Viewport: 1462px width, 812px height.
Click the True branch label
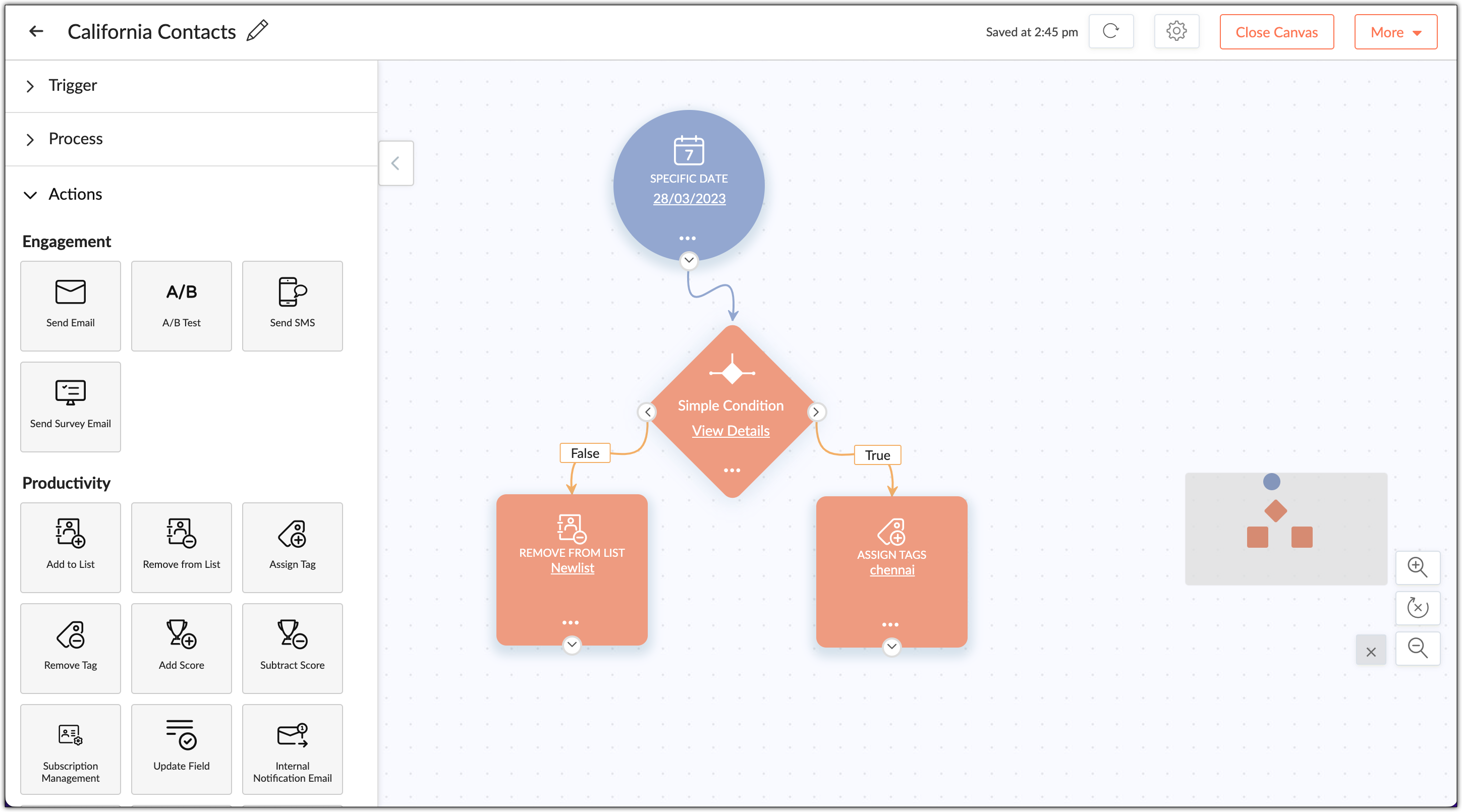[877, 455]
